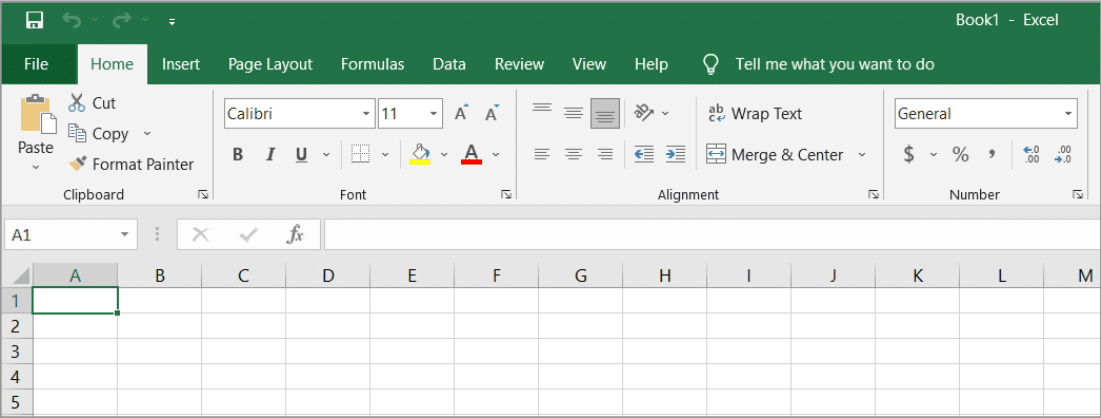
Task: Click the Cut scissors button
Action: point(92,103)
